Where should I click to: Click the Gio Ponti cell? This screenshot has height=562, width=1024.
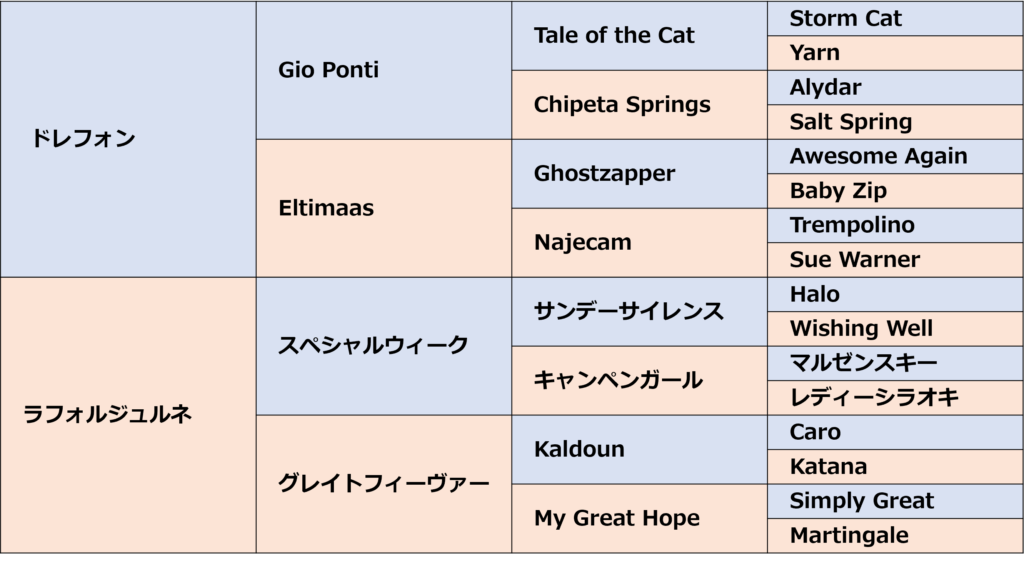pos(384,70)
